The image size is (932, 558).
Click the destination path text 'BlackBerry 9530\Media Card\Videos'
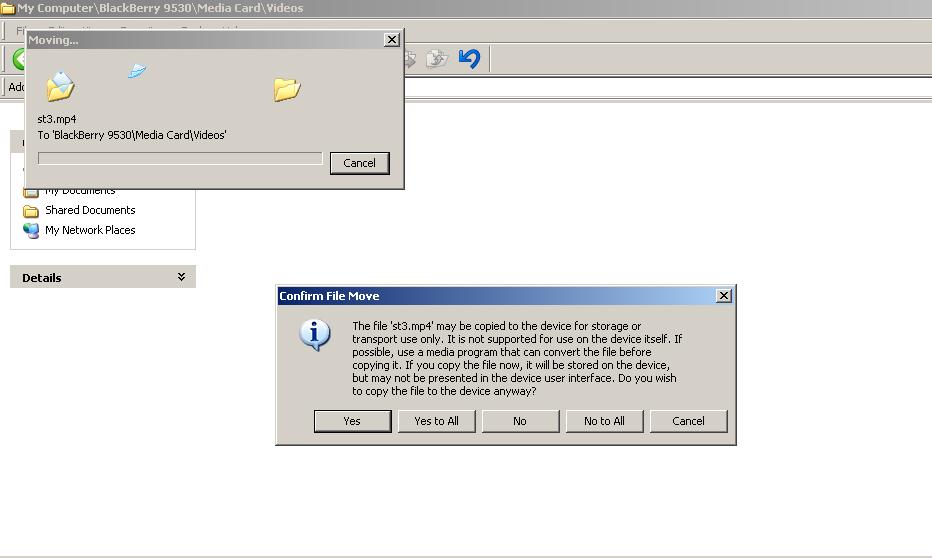click(140, 135)
